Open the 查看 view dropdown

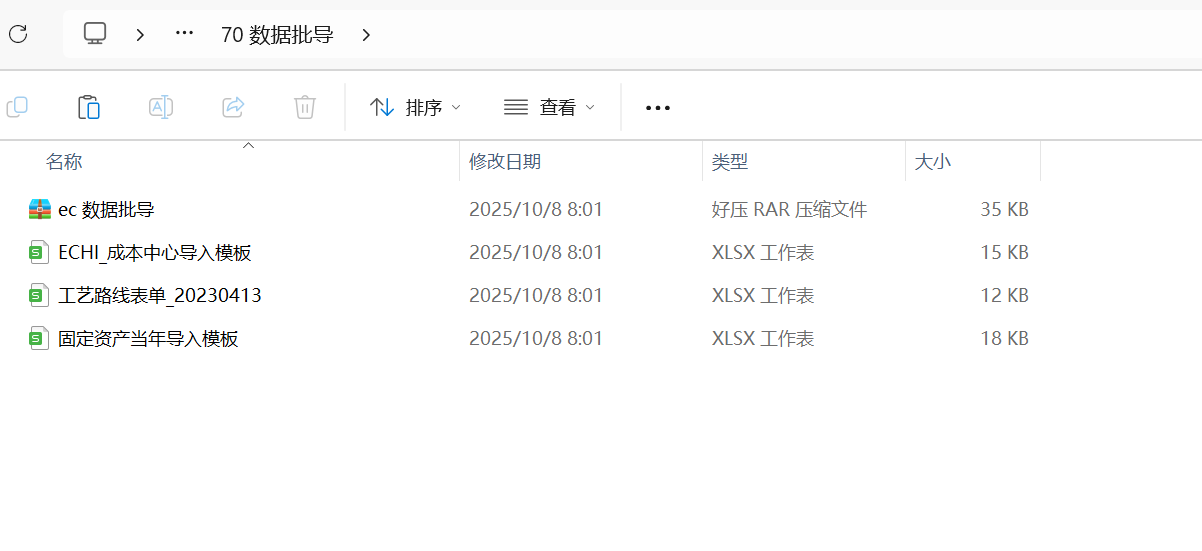point(549,107)
